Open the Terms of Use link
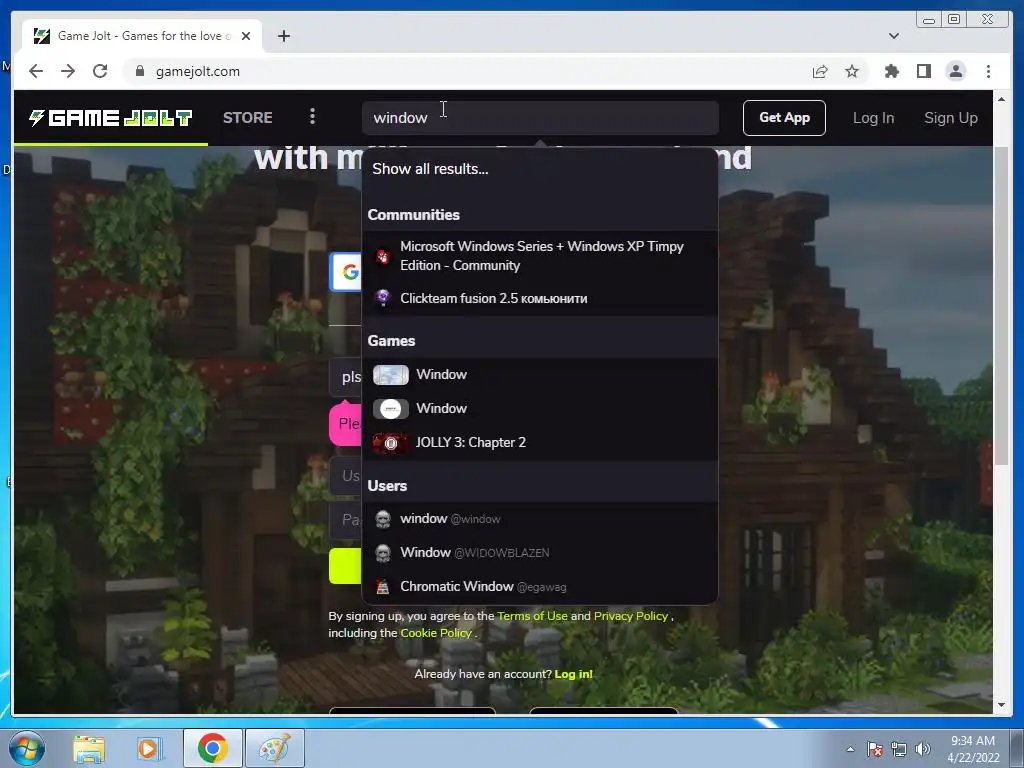The height and width of the screenshot is (768, 1024). 532,616
